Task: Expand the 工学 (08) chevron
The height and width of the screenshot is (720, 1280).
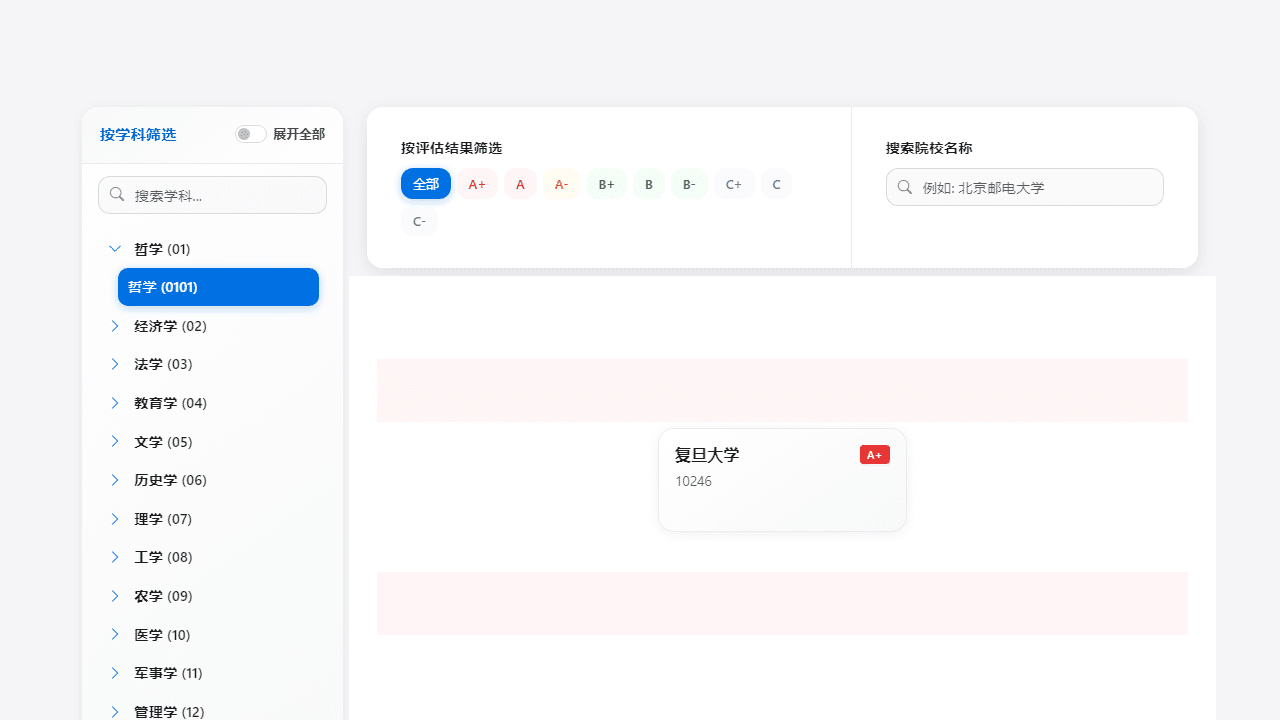Action: [115, 557]
